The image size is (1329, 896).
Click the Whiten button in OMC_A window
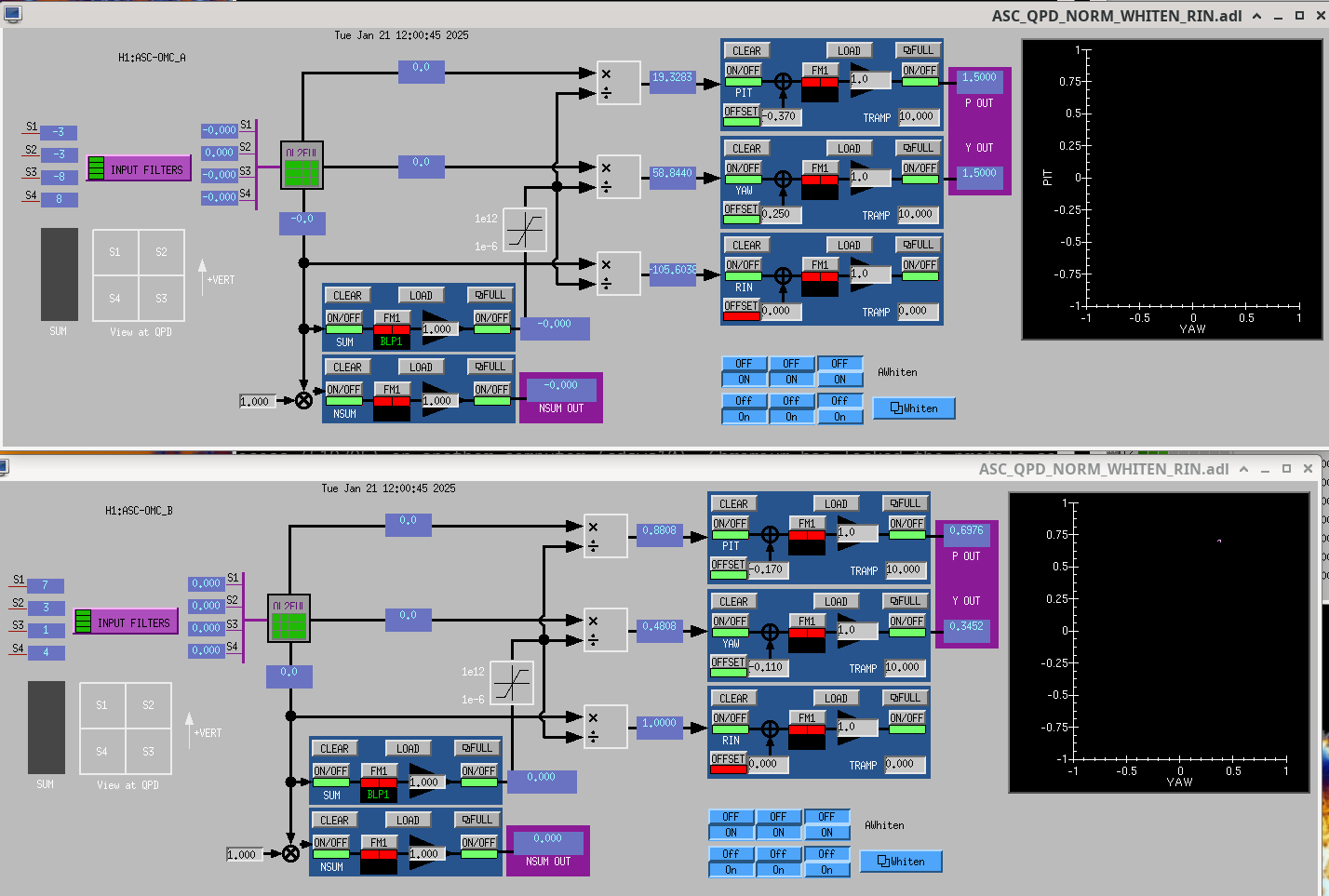914,408
